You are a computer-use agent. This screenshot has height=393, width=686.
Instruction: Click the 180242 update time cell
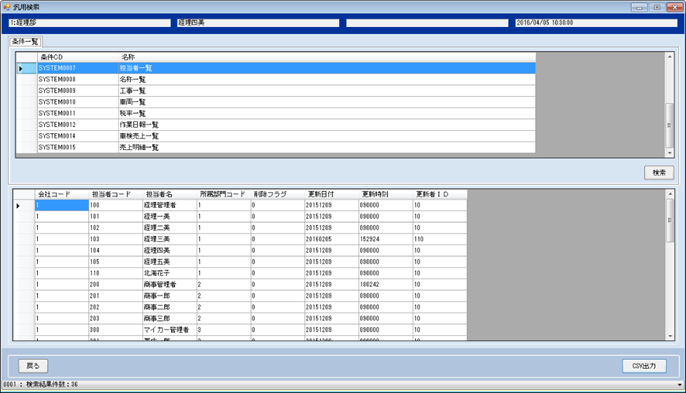[x=385, y=285]
